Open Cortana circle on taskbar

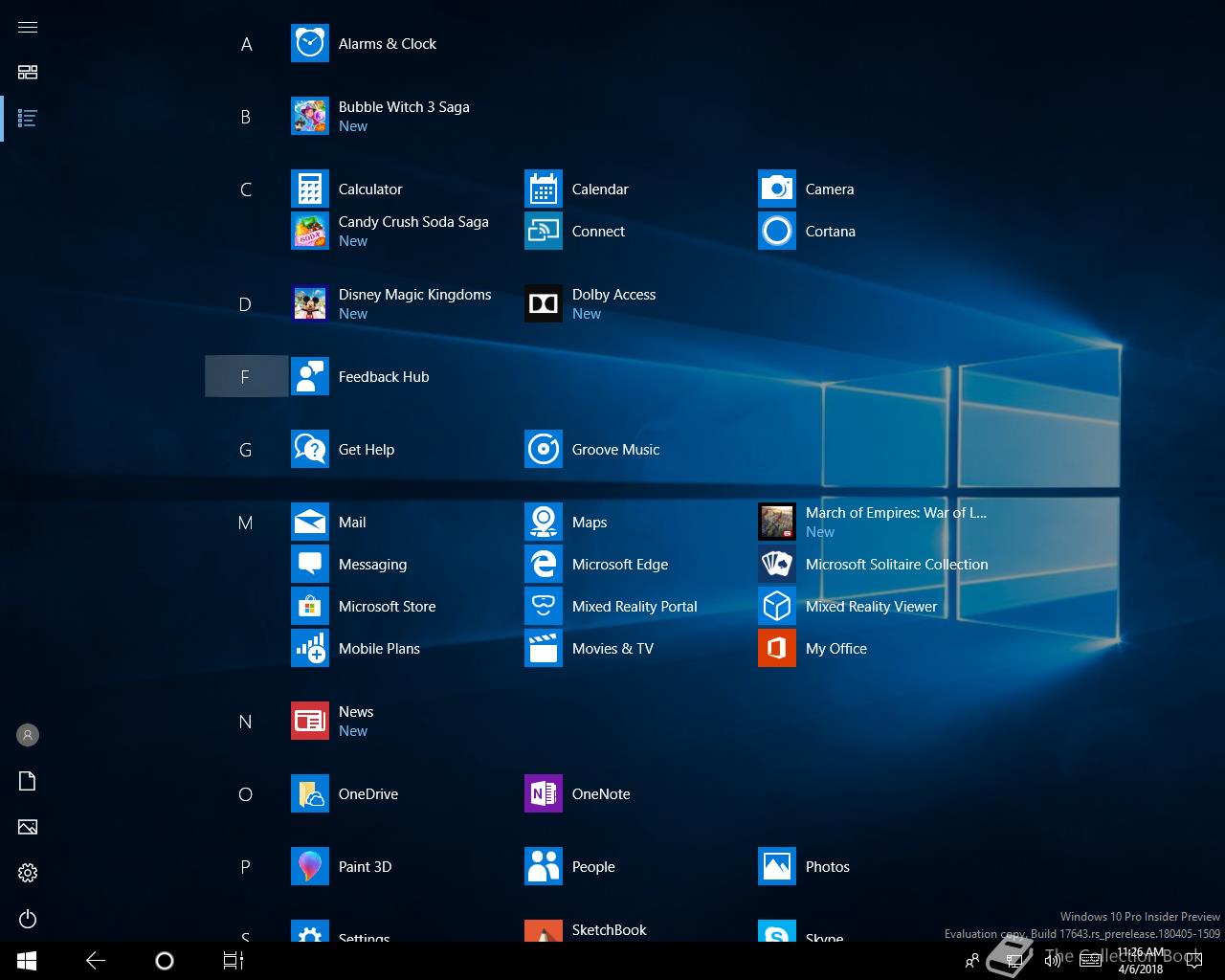tap(165, 961)
